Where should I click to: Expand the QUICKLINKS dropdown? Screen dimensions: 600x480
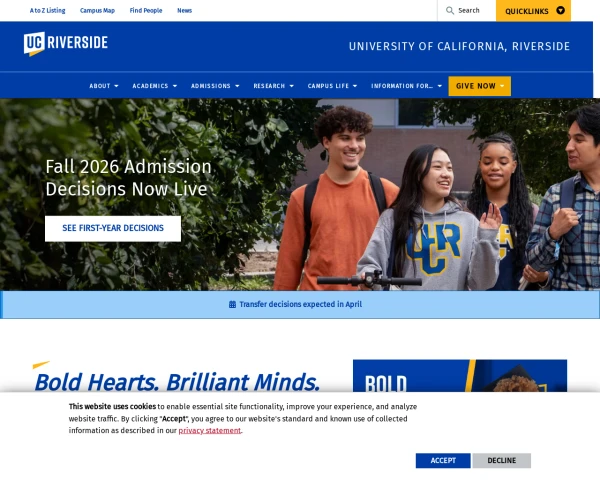click(533, 11)
